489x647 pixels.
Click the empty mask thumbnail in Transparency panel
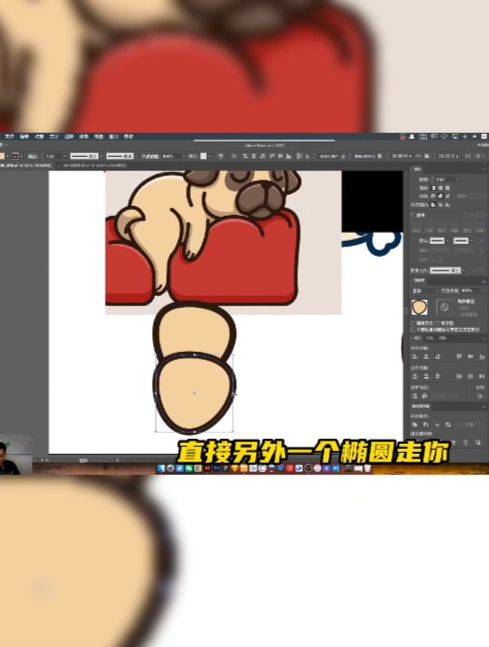pyautogui.click(x=444, y=307)
